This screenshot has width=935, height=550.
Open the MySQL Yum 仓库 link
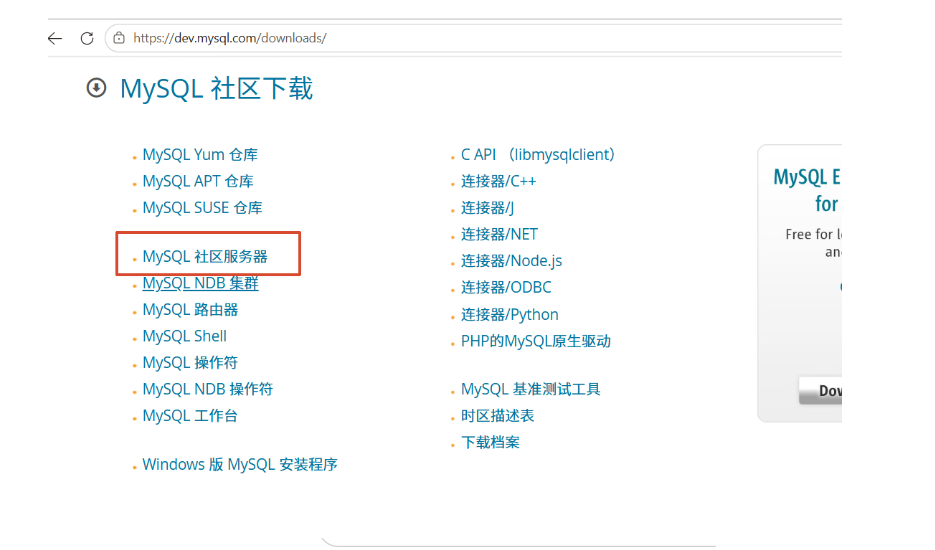200,155
